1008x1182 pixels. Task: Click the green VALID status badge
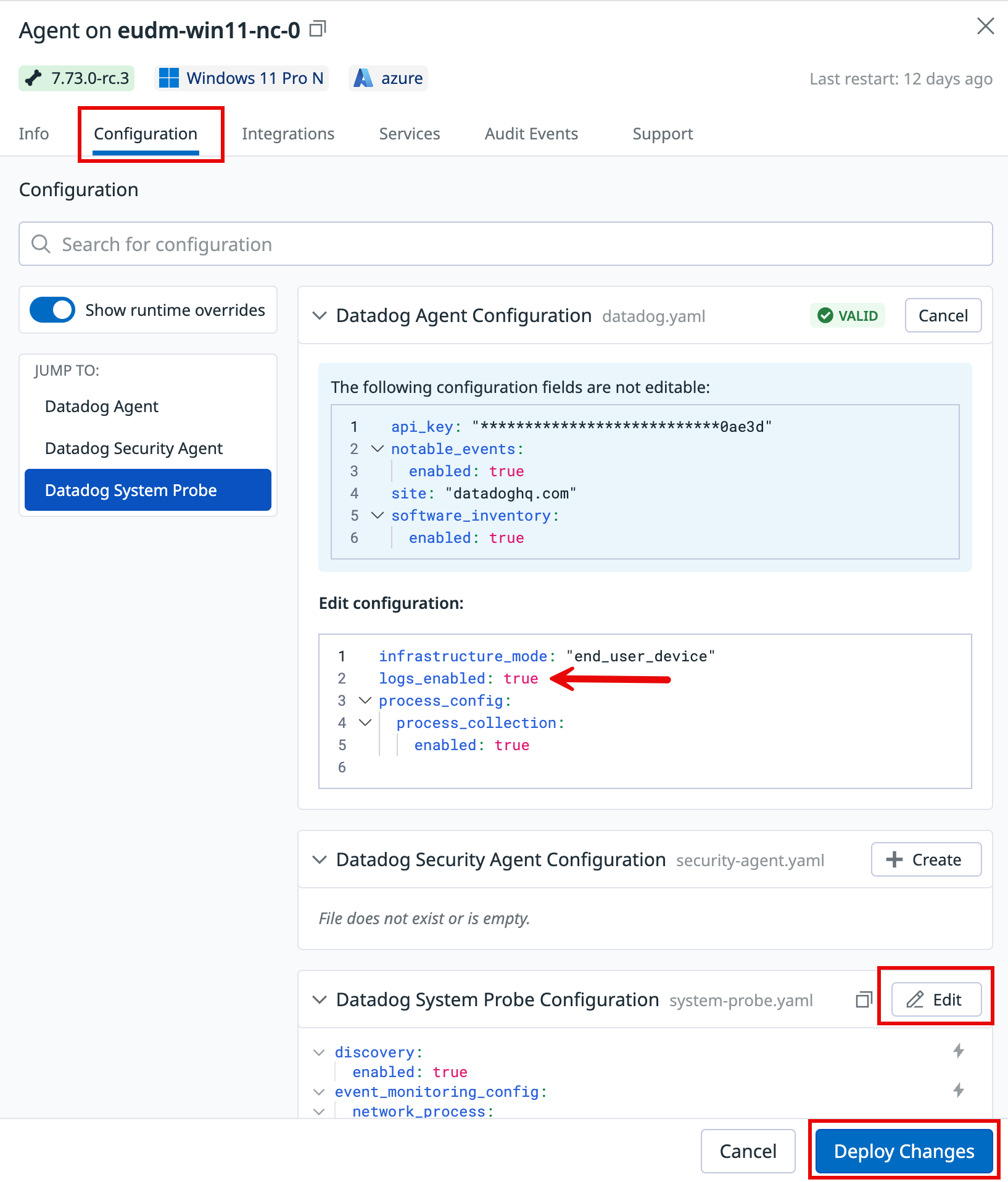848,316
